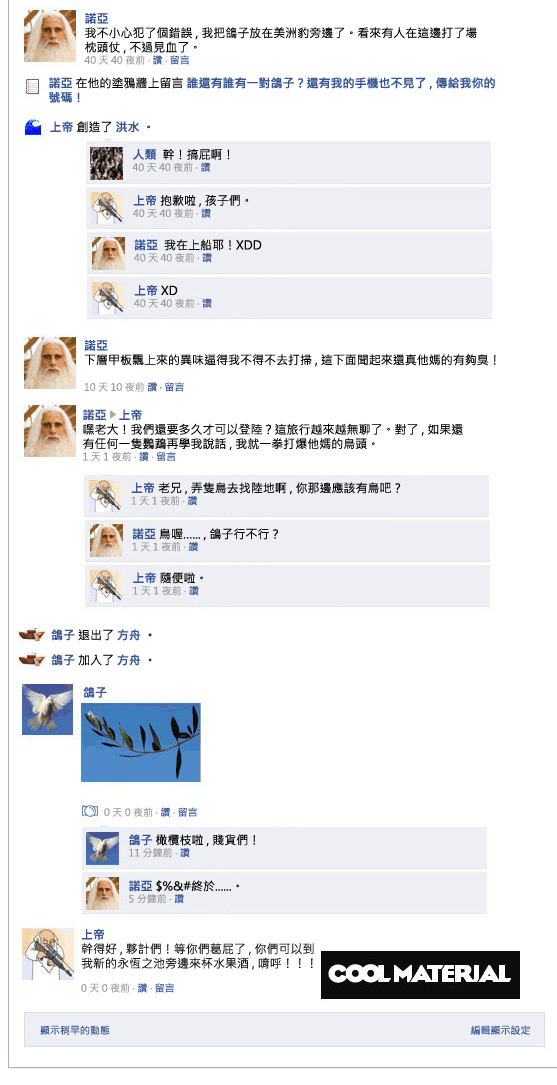Click the notepad wall-post icon
This screenshot has width=557, height=1085.
pyautogui.click(x=32, y=86)
